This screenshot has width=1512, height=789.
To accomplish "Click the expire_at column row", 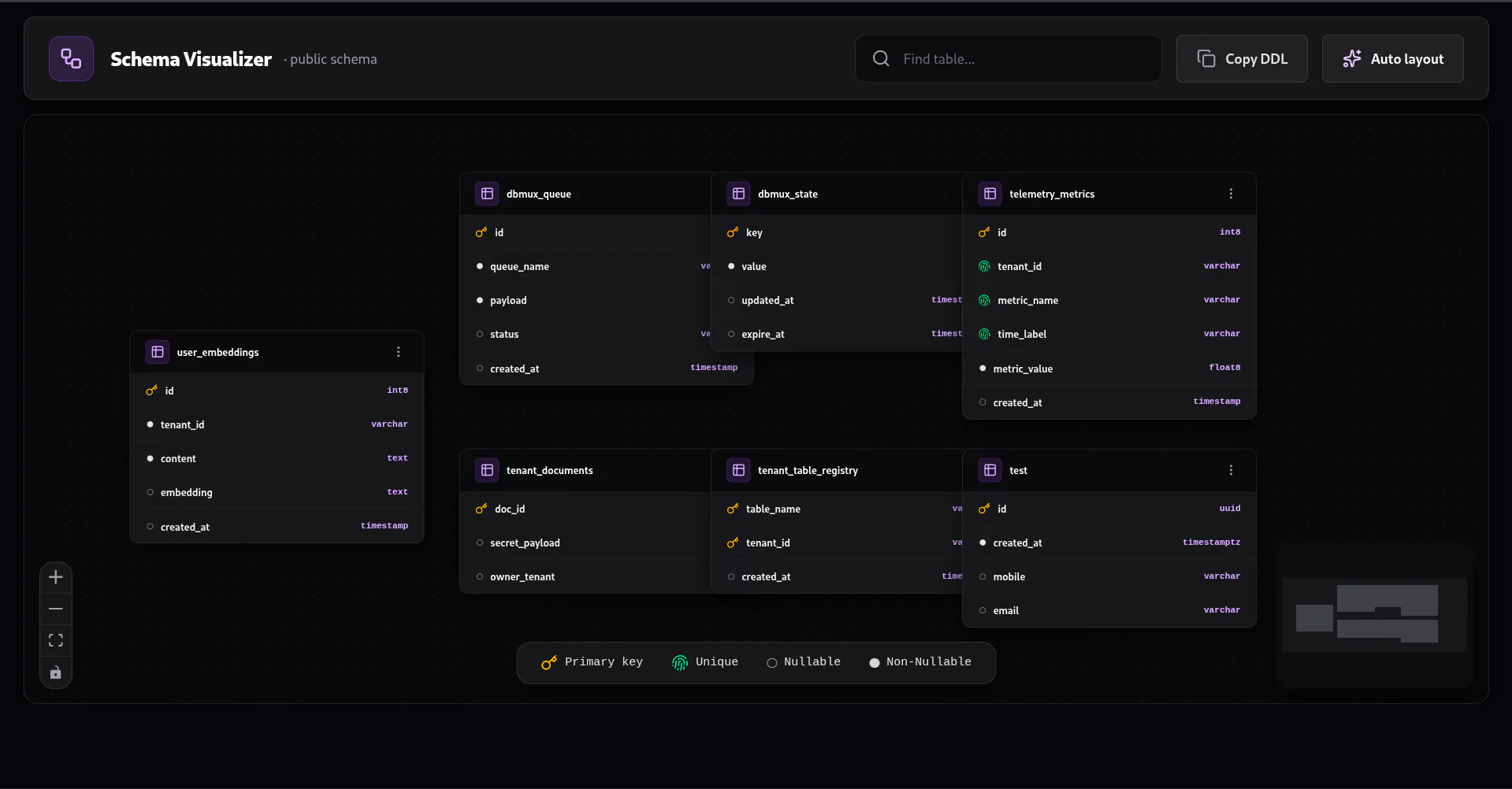I will coord(837,334).
